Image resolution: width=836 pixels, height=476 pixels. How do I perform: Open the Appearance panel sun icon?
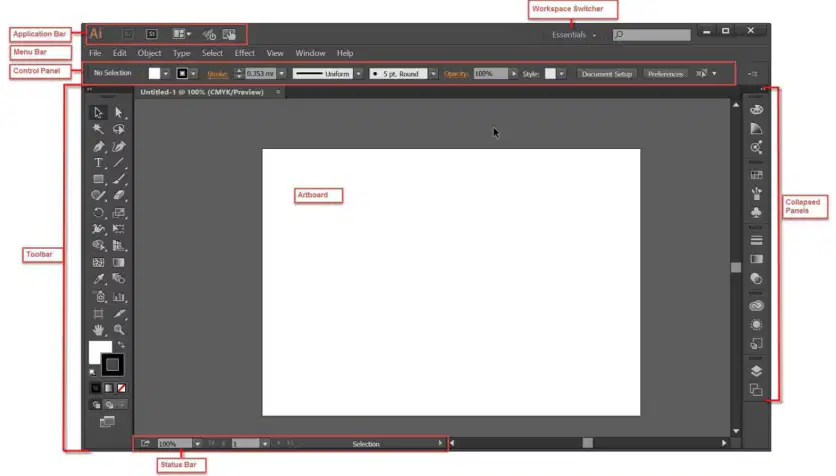(756, 325)
